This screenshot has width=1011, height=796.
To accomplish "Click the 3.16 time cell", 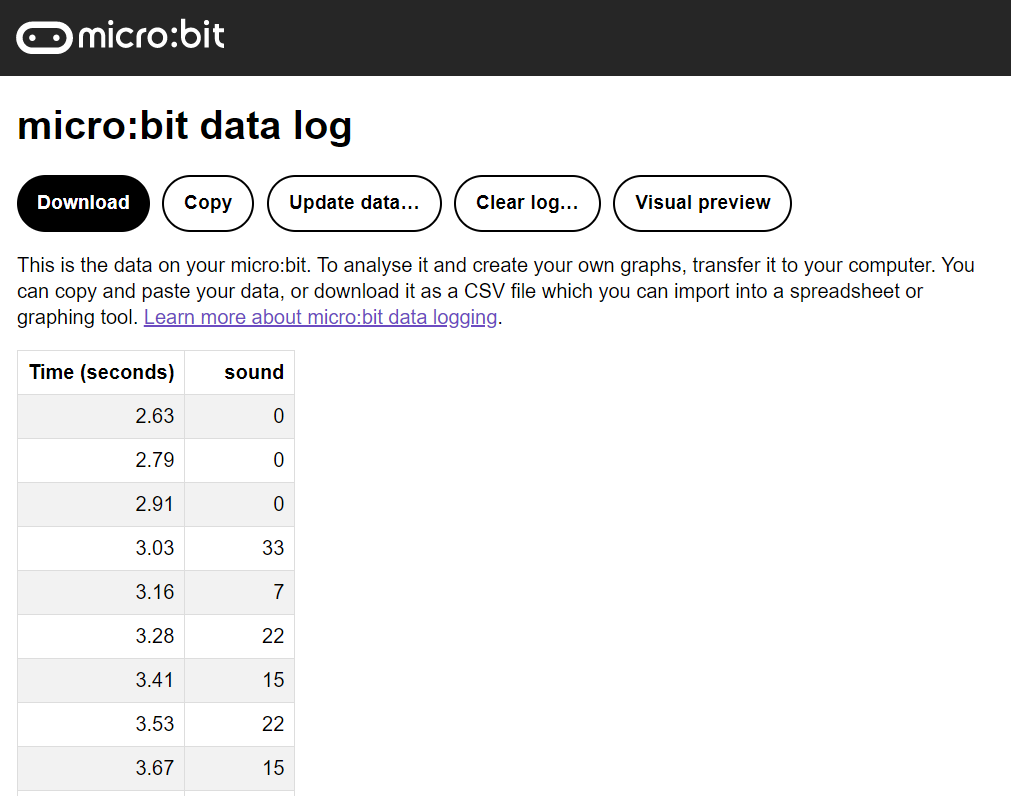I will (101, 592).
